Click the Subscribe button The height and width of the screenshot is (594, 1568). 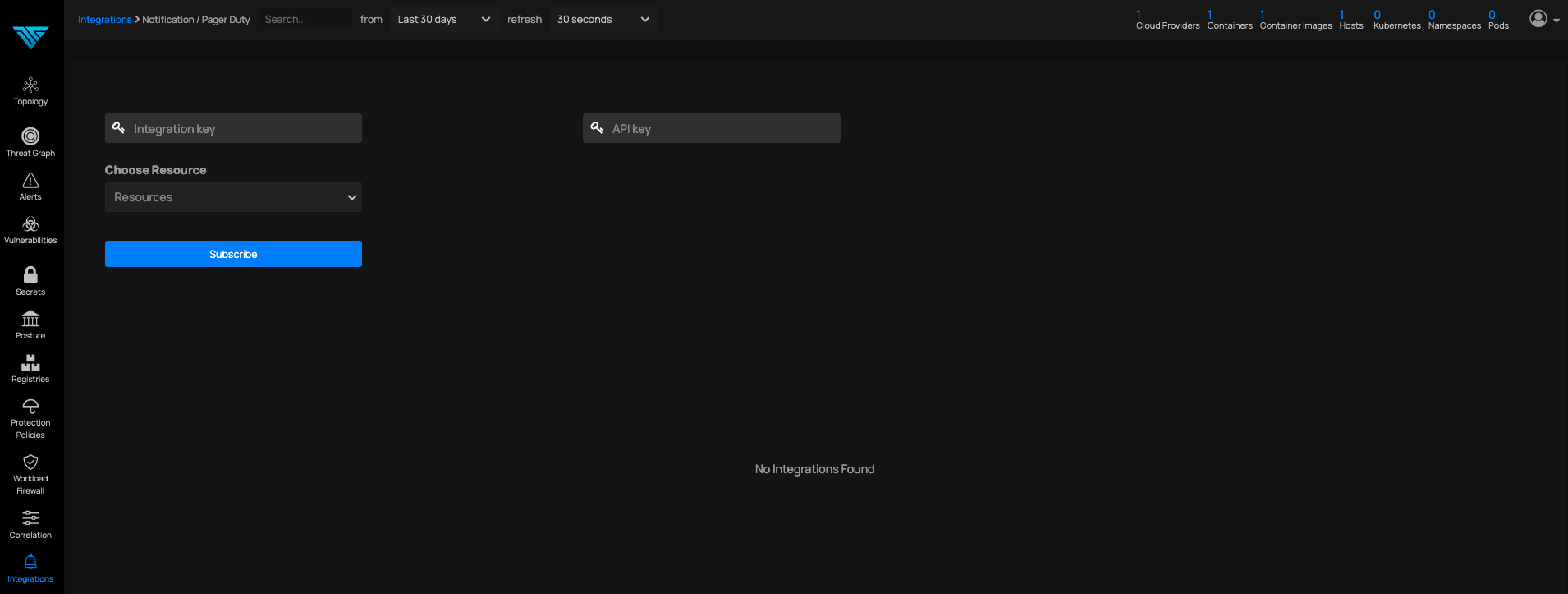233,254
